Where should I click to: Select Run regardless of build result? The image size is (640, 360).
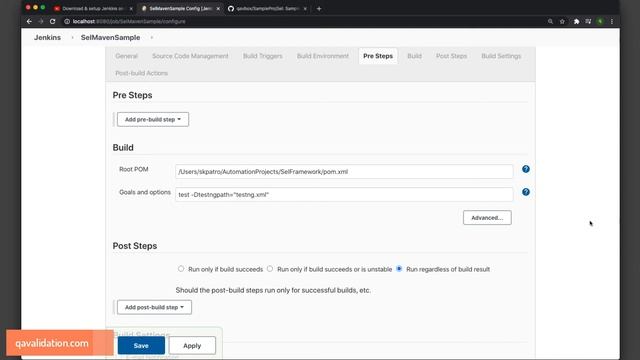(x=399, y=269)
